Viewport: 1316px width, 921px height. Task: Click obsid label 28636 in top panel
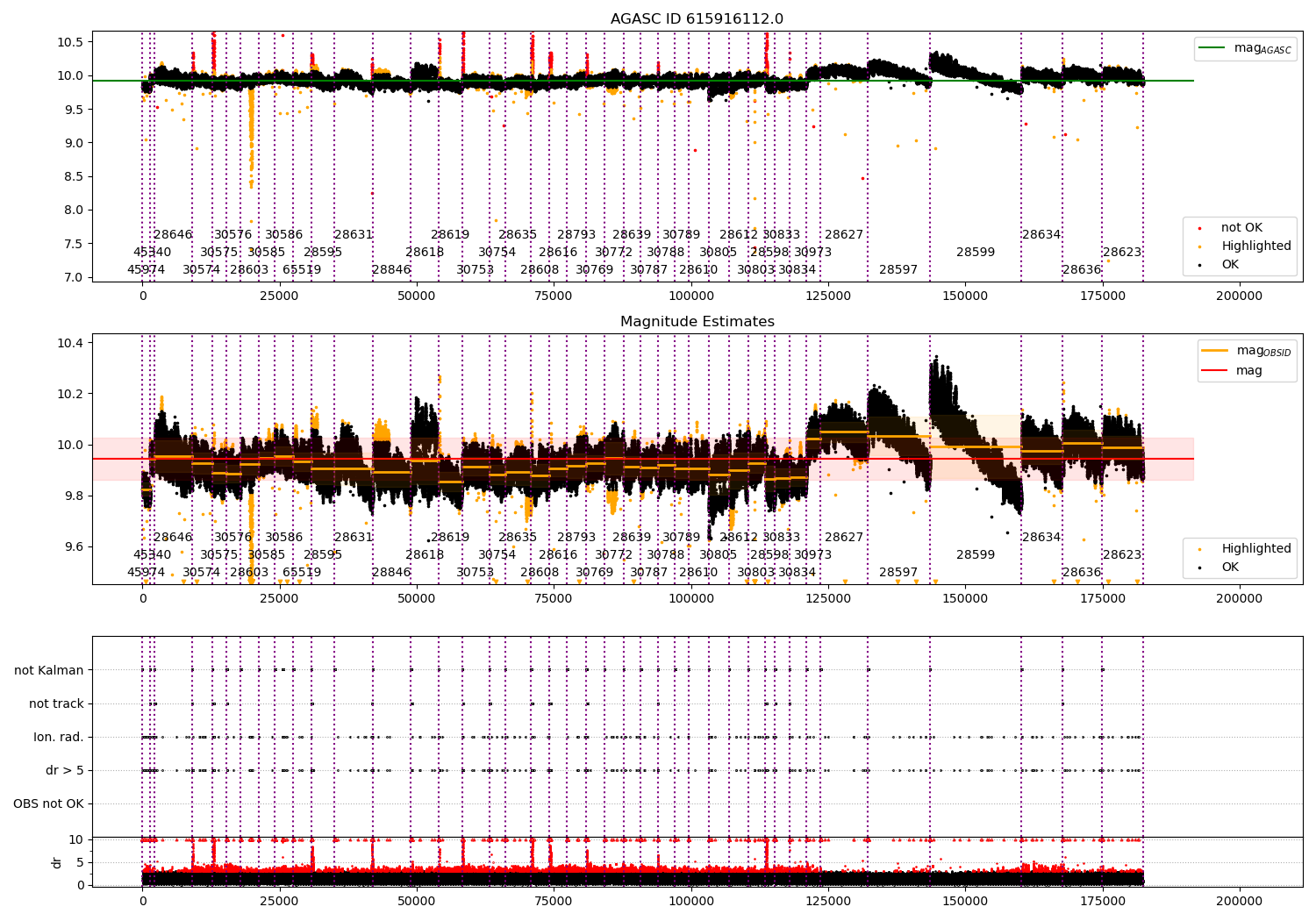click(x=1082, y=269)
